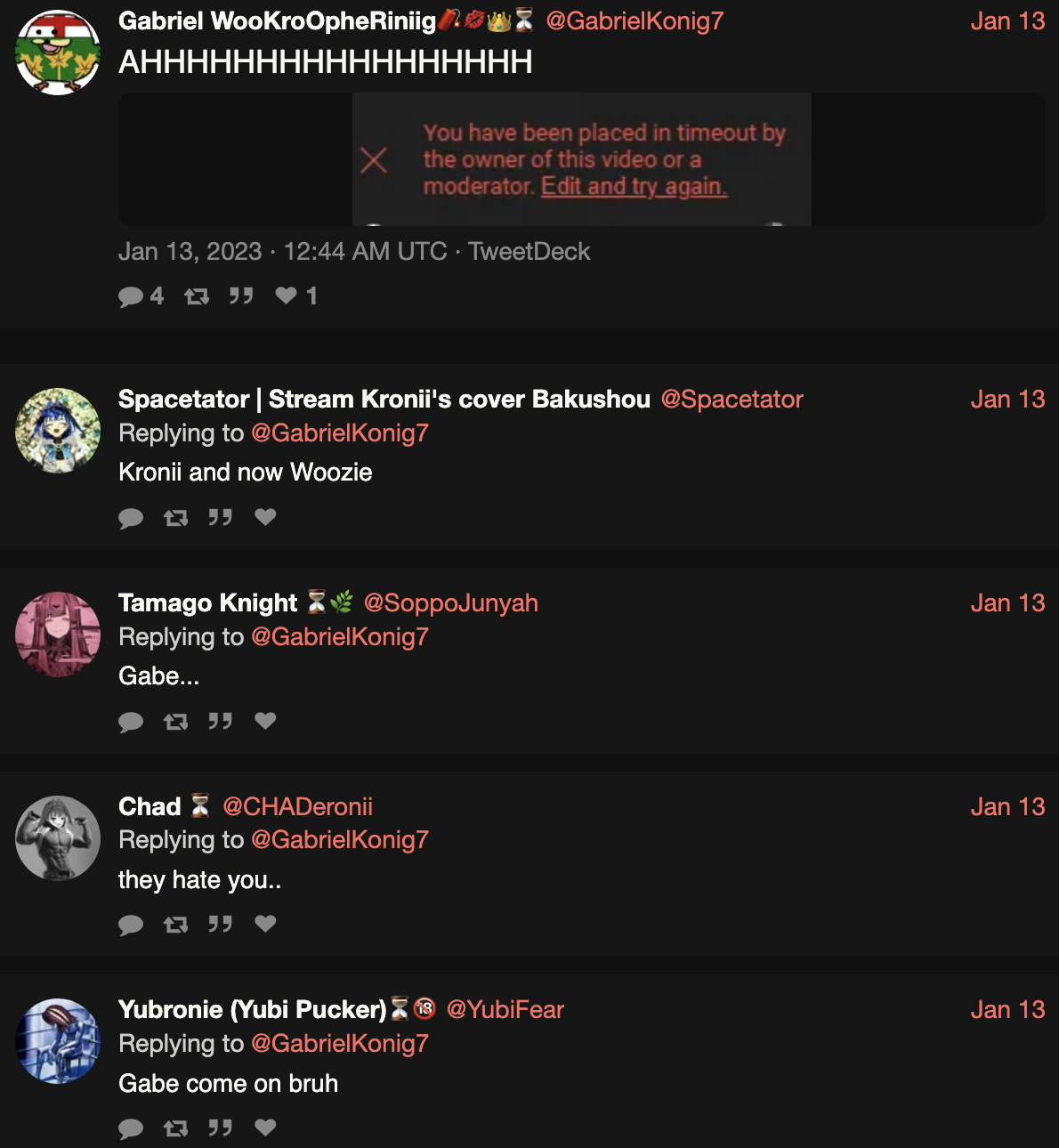Click the heart on Chad's reply
Screen dimensions: 1059x1148
click(x=265, y=924)
